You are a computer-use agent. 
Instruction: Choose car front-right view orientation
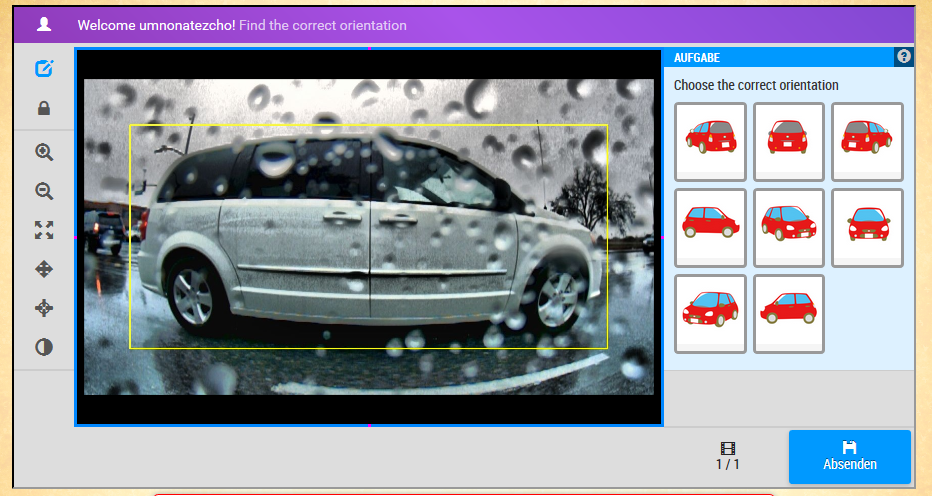coord(789,228)
